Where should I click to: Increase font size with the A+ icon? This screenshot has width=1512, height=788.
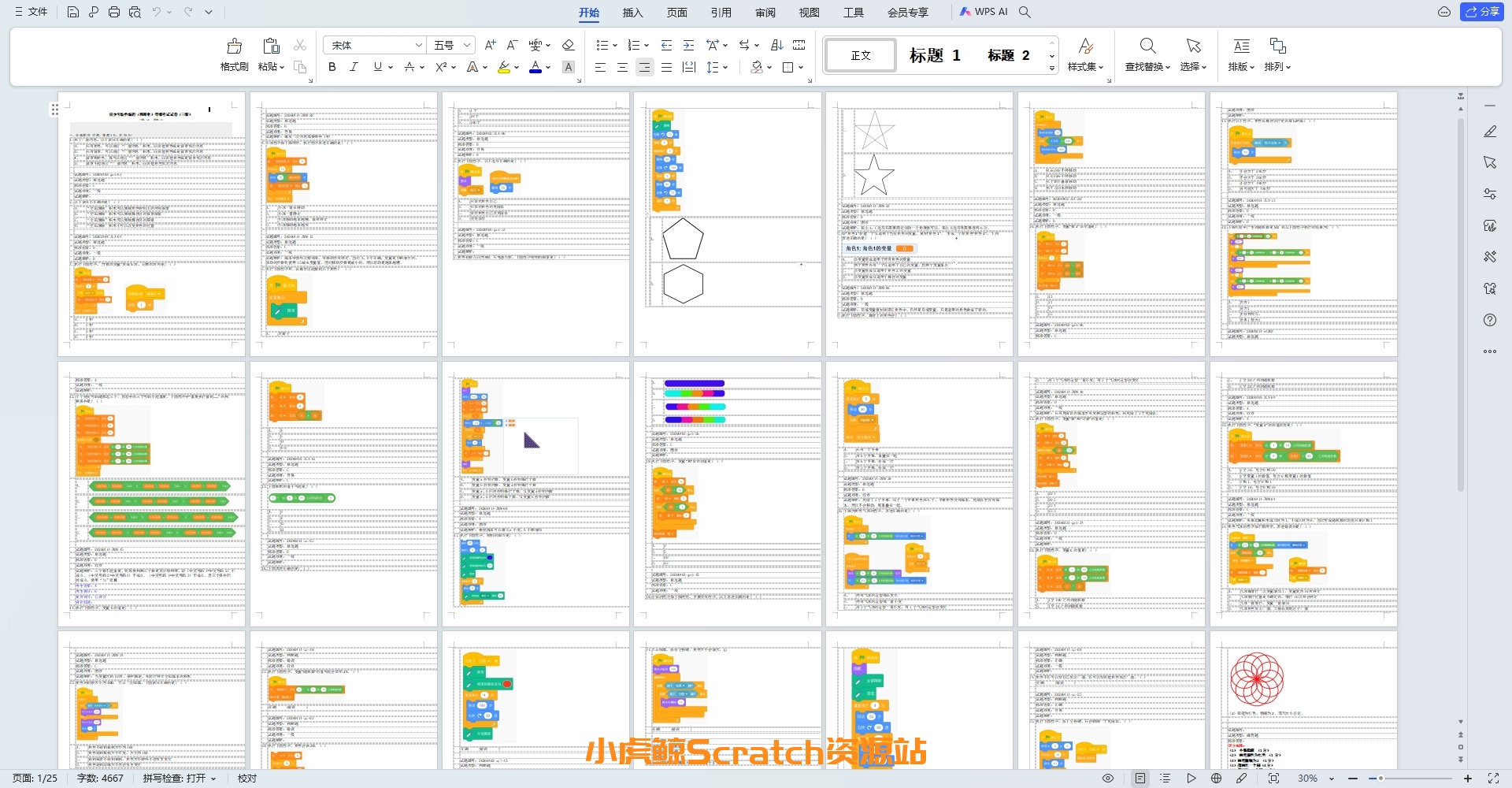click(x=490, y=45)
